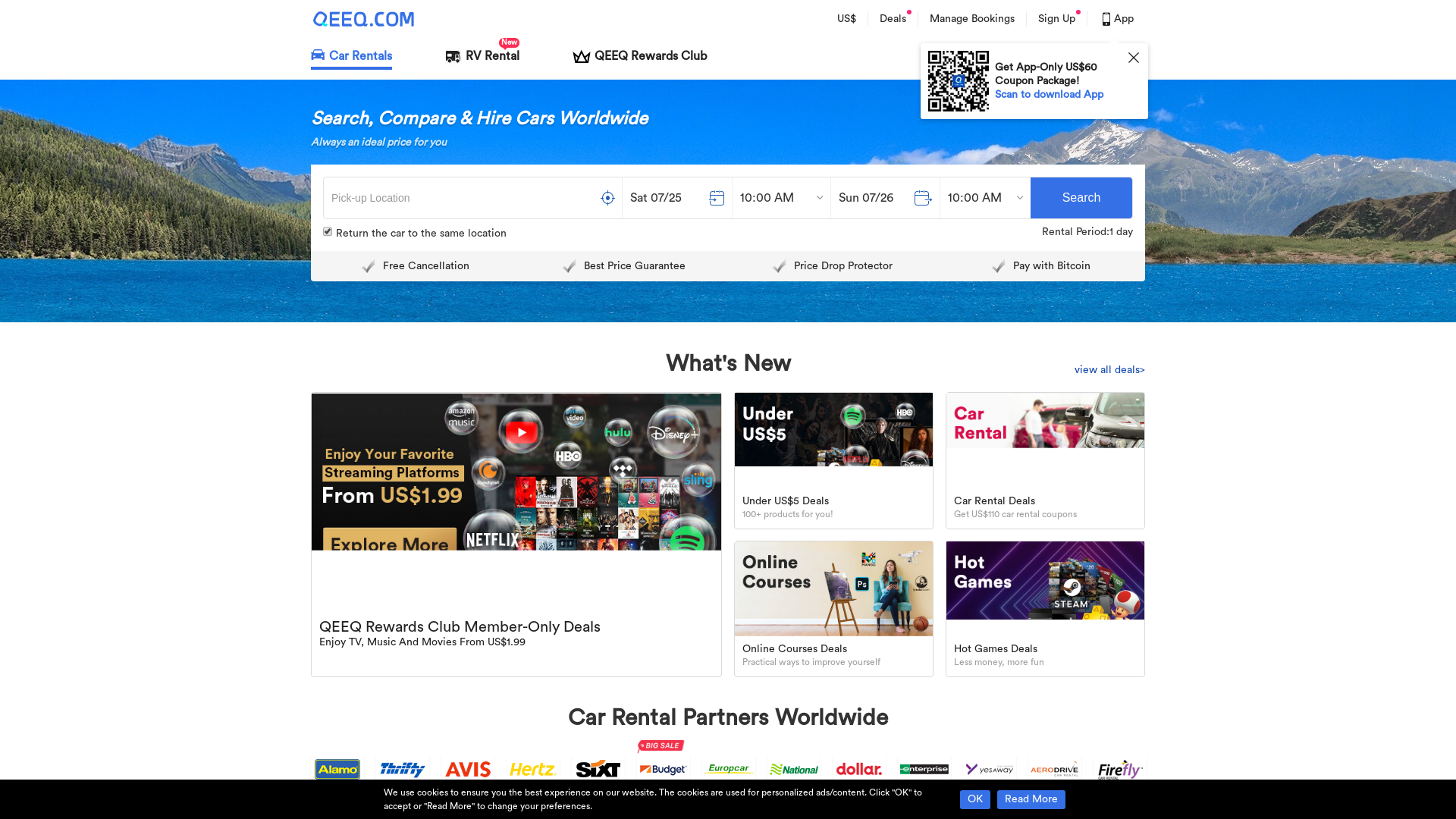Click the enterprise partner logo
The width and height of the screenshot is (1456, 819).
(x=924, y=769)
